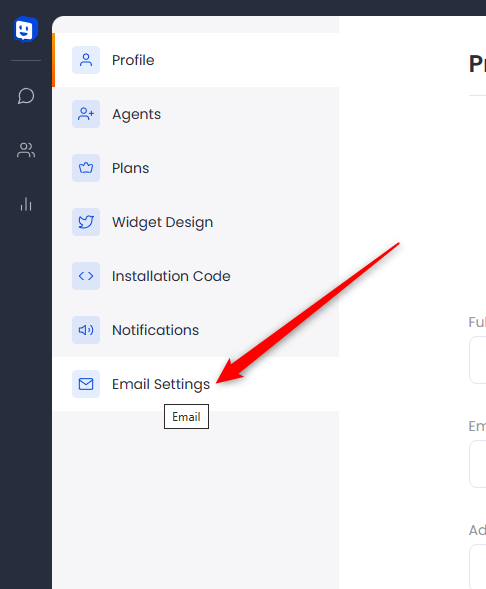Open the analytics bar chart icon
The height and width of the screenshot is (589, 486).
click(x=26, y=204)
